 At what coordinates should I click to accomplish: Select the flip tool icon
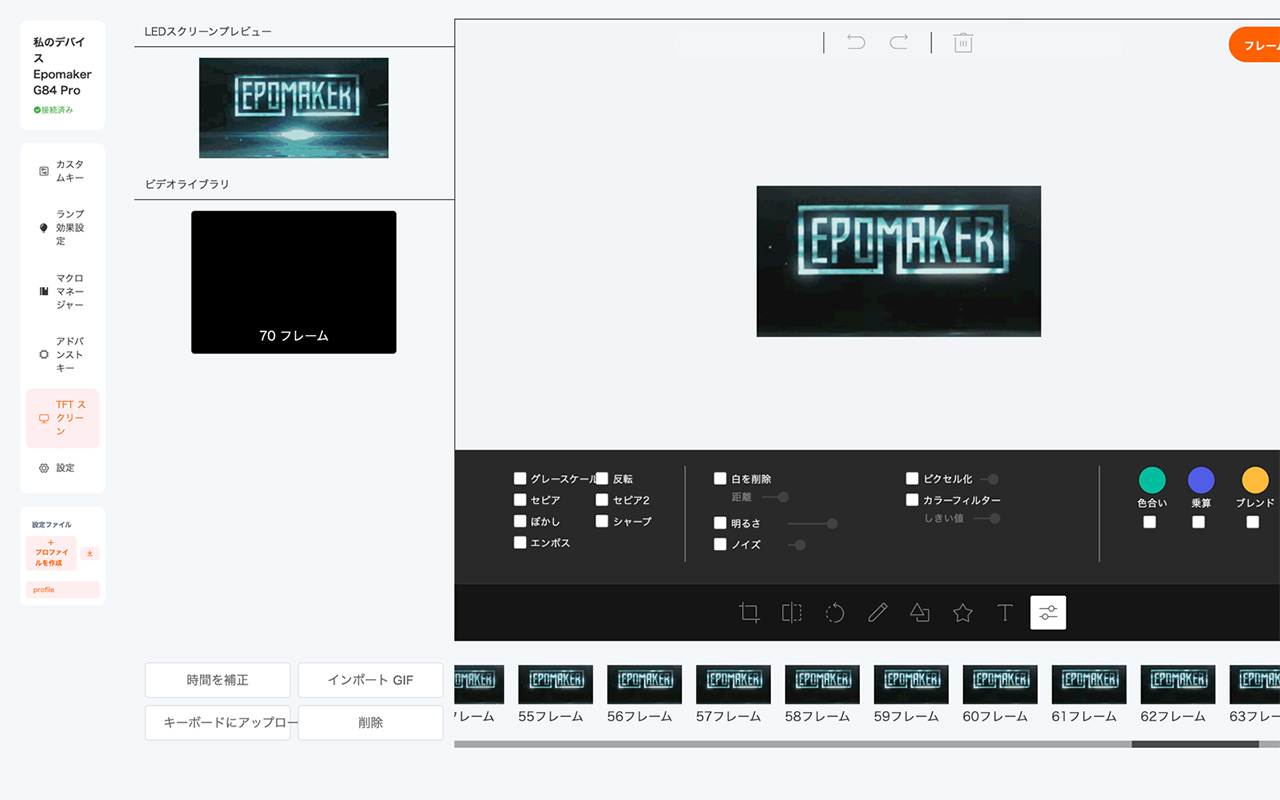(792, 613)
